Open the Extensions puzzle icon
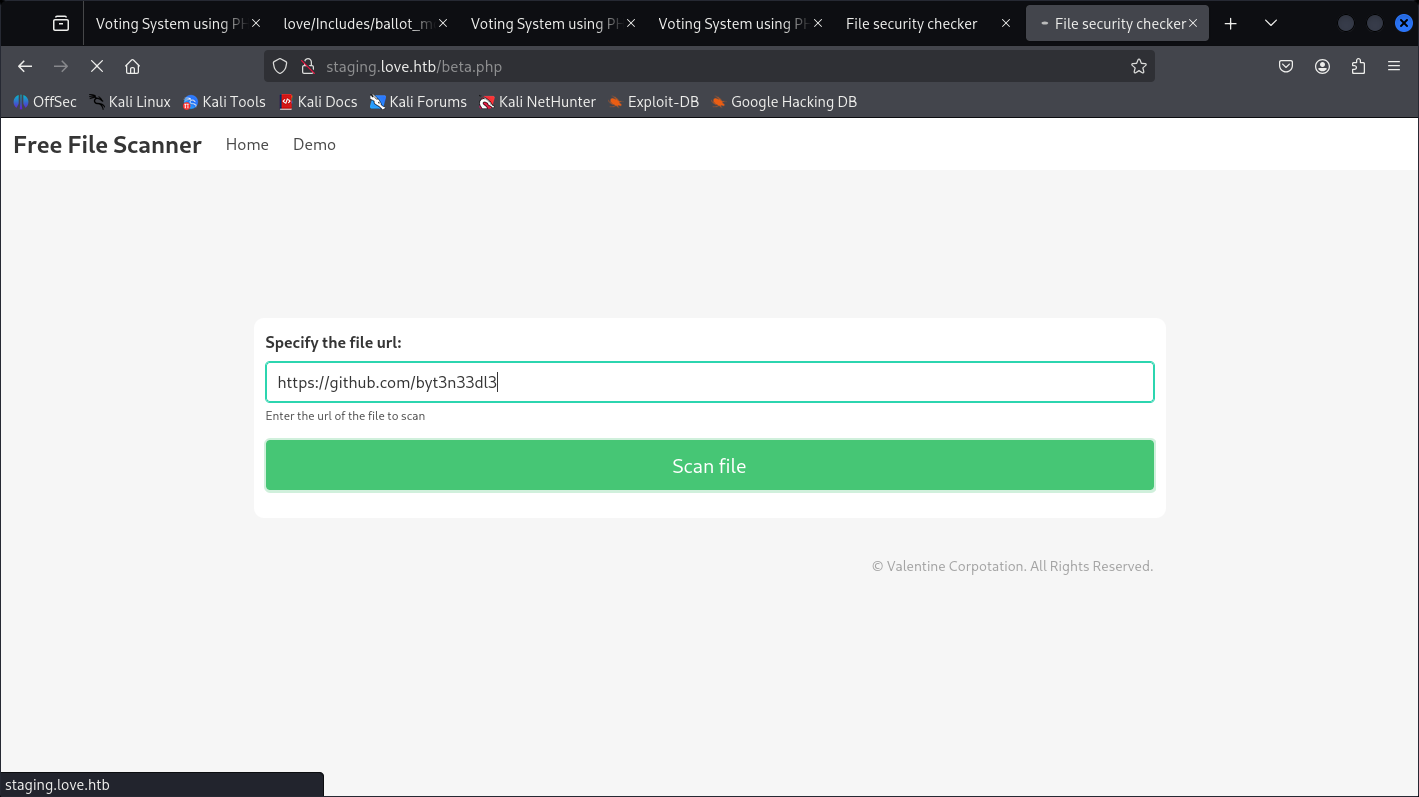 pyautogui.click(x=1358, y=66)
